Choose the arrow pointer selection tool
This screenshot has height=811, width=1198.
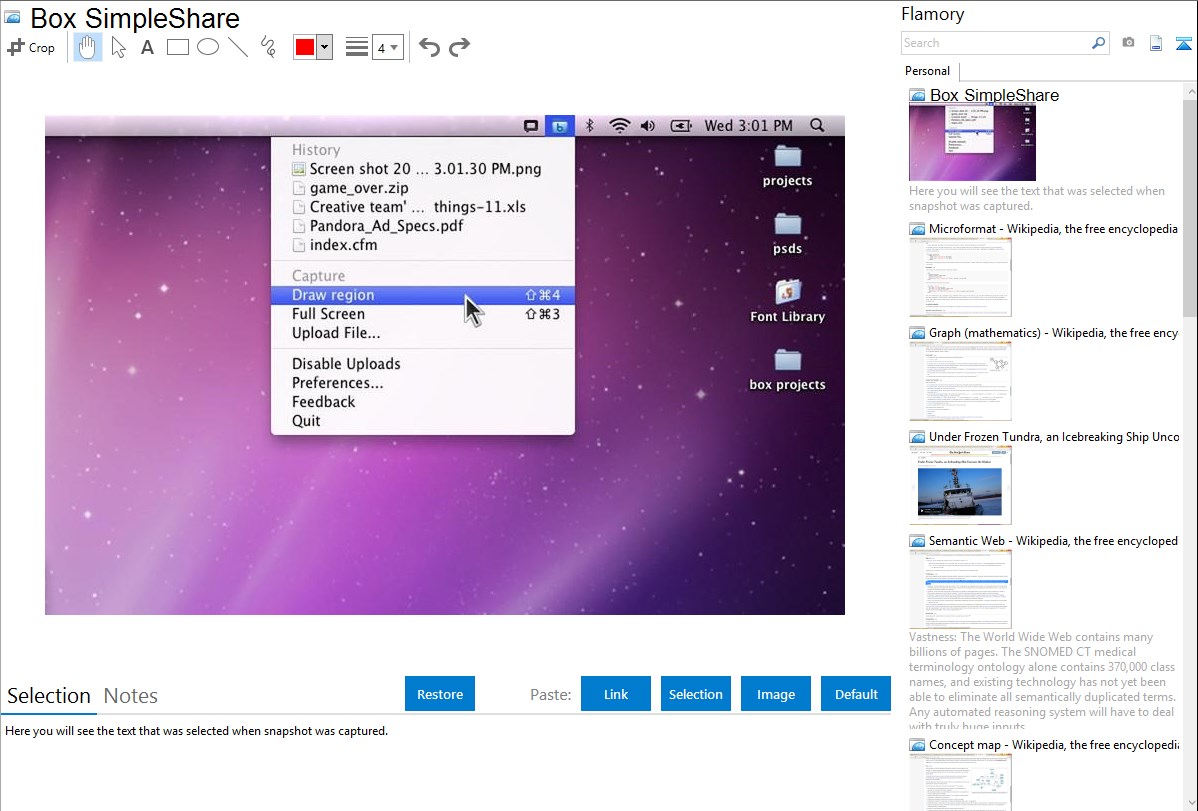click(118, 47)
